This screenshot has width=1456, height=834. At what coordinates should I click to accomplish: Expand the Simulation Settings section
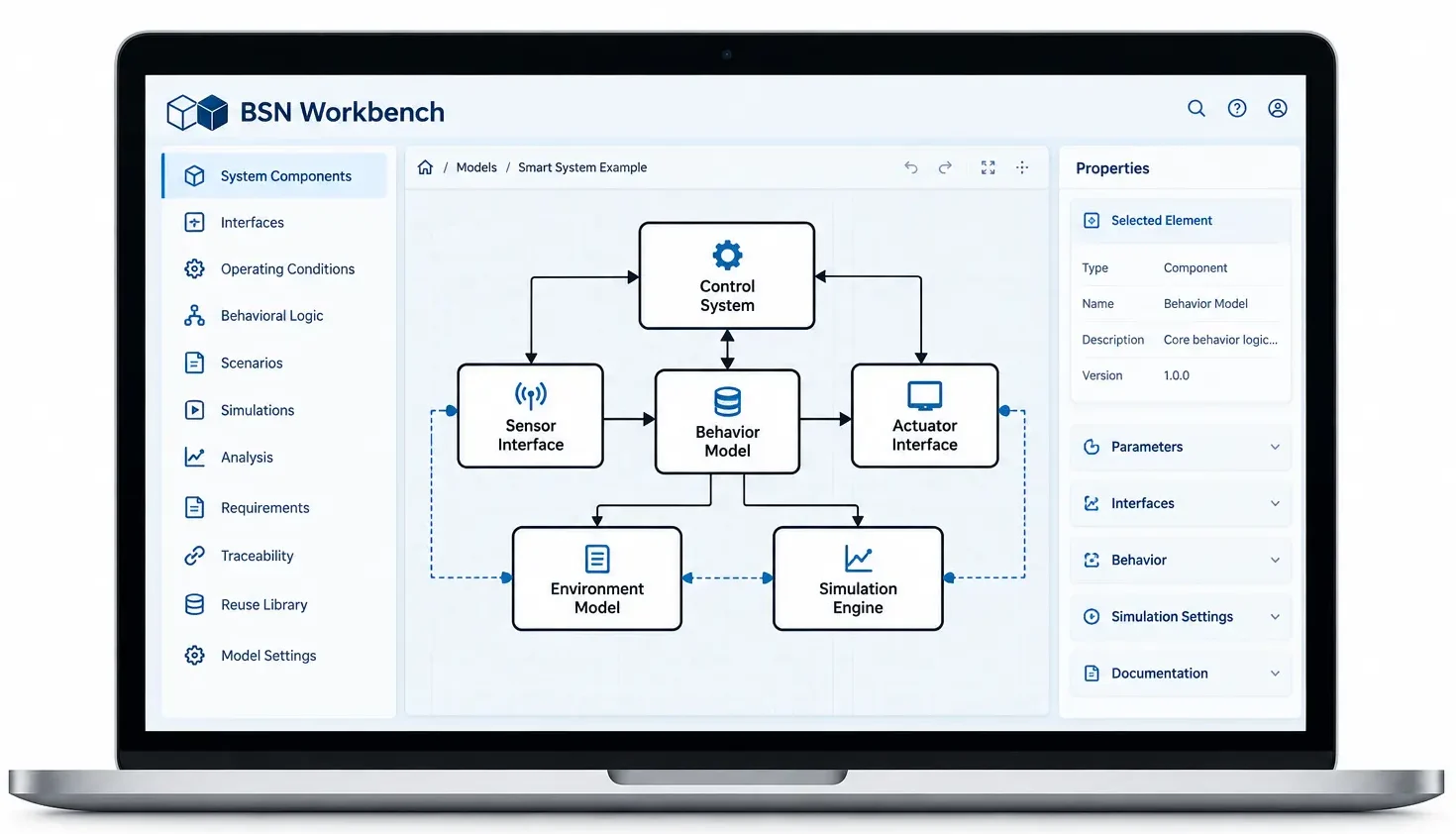[1181, 616]
